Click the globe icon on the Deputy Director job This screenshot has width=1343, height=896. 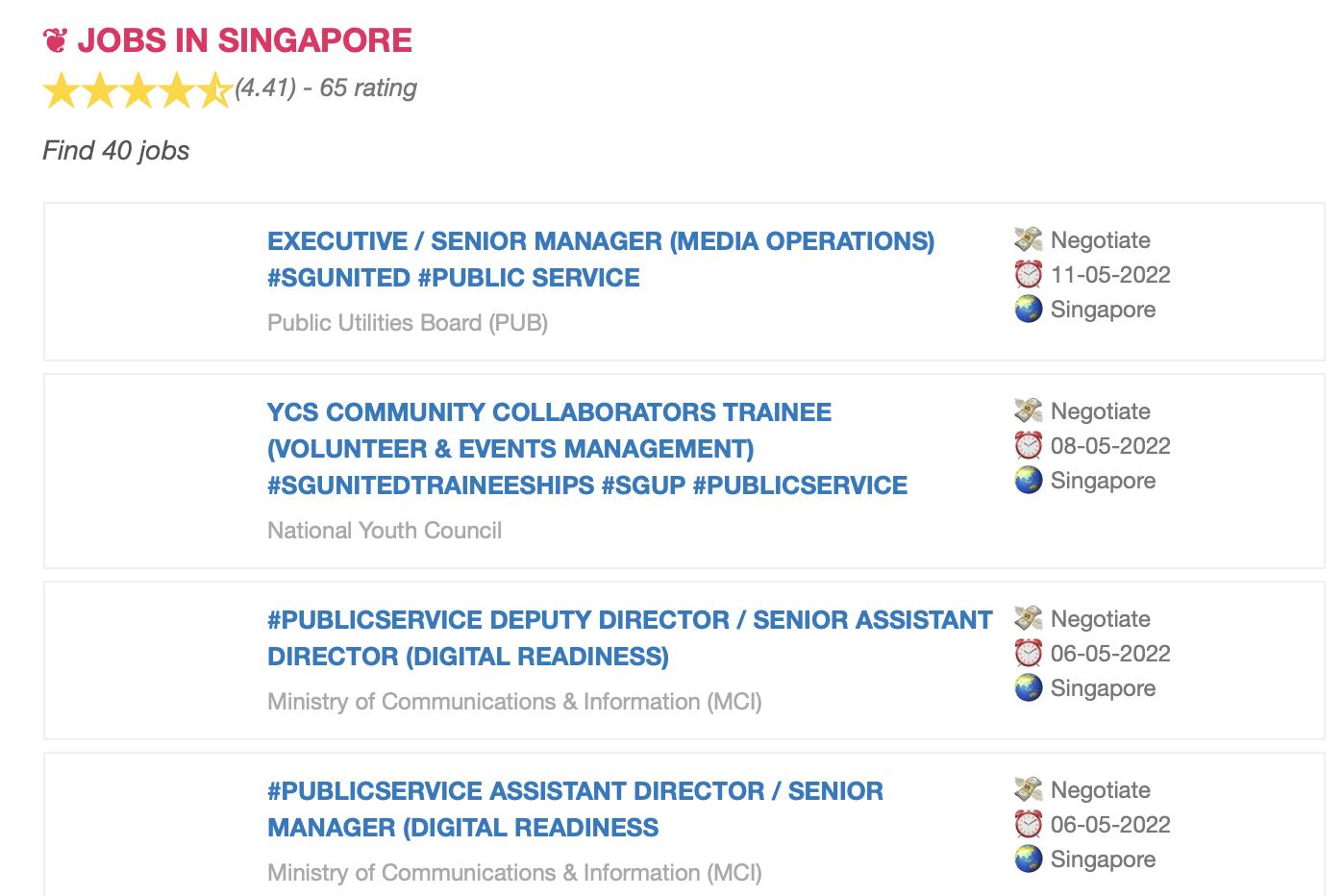coord(1028,688)
